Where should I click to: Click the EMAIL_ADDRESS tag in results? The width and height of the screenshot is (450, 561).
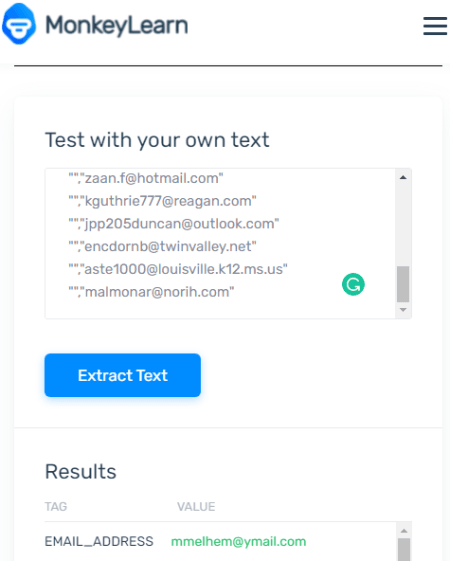click(99, 541)
